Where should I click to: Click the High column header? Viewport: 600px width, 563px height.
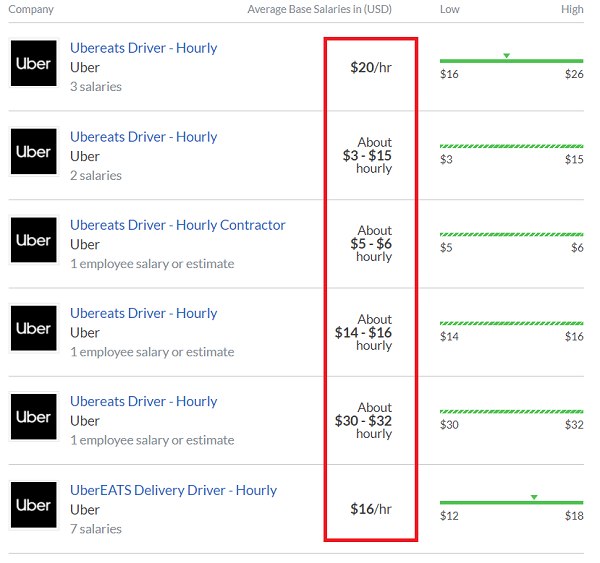coord(572,9)
